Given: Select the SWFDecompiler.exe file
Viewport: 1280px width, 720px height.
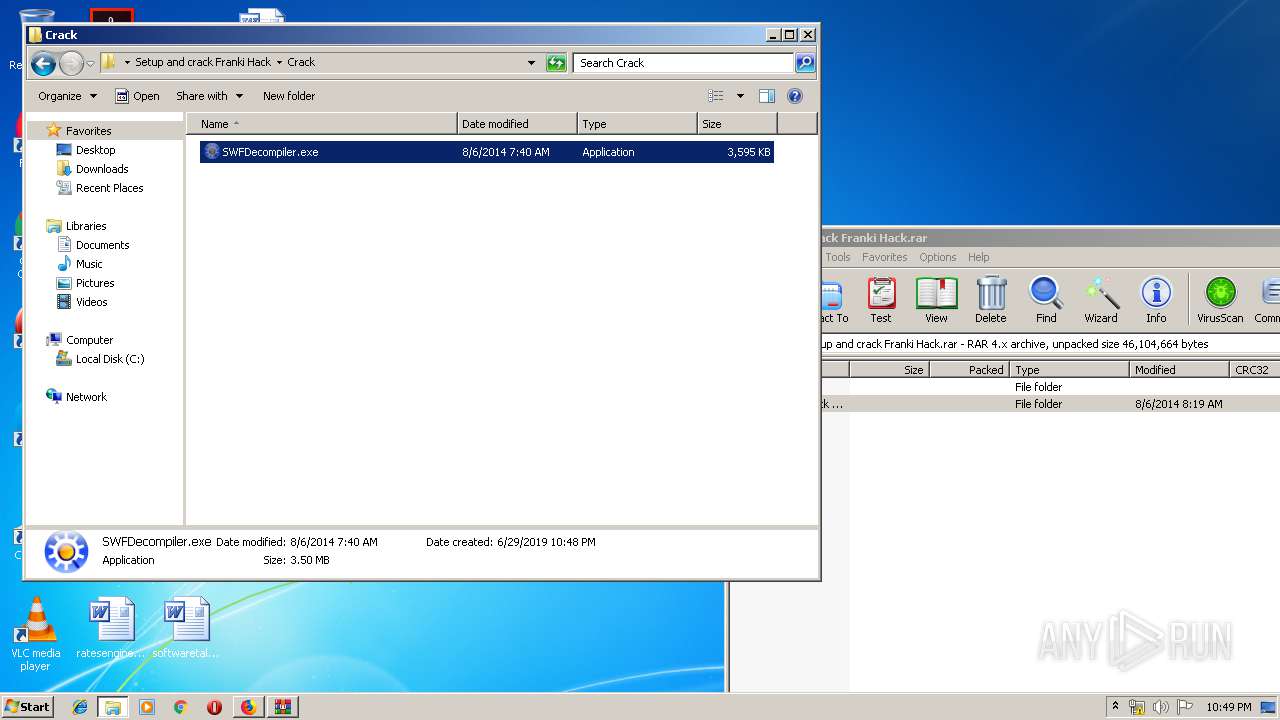Looking at the screenshot, I should tap(486, 152).
